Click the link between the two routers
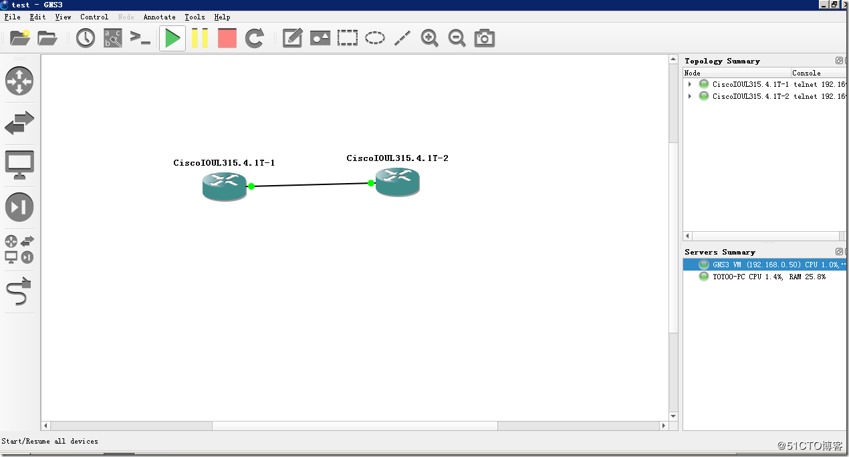 (311, 185)
